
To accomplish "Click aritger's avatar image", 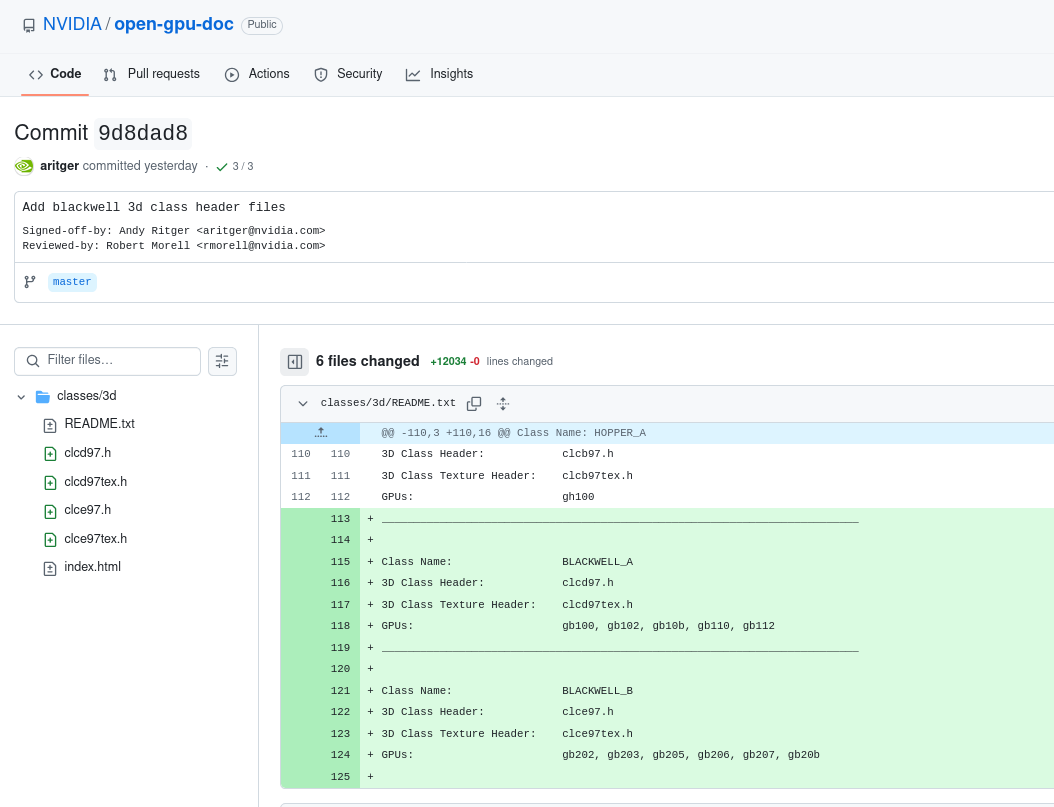I will 24,166.
